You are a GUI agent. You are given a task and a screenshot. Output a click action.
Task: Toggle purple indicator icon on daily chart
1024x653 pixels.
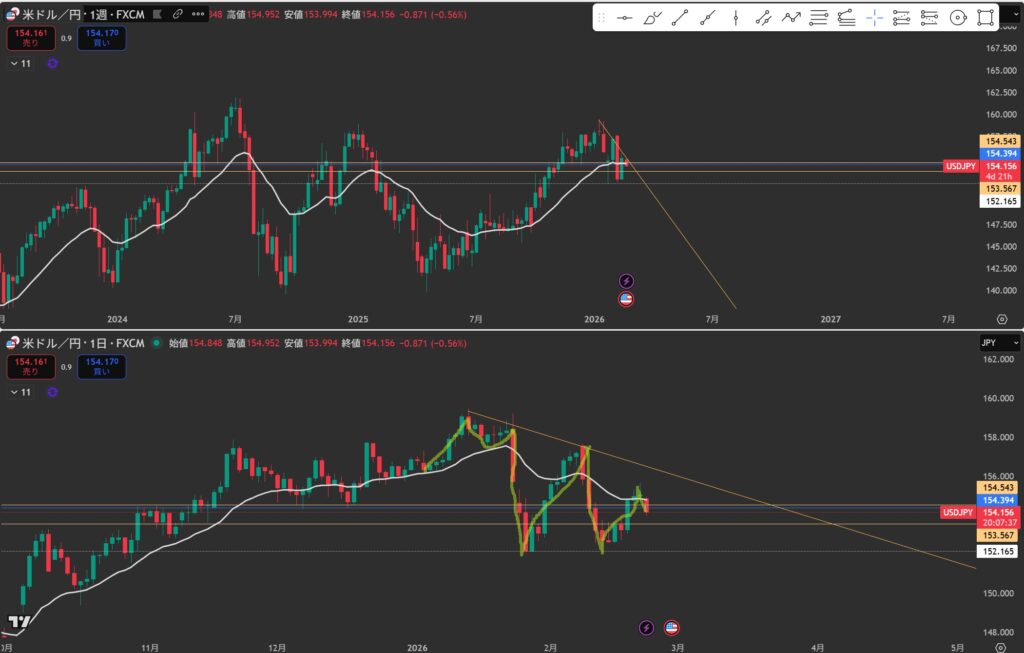[x=52, y=392]
